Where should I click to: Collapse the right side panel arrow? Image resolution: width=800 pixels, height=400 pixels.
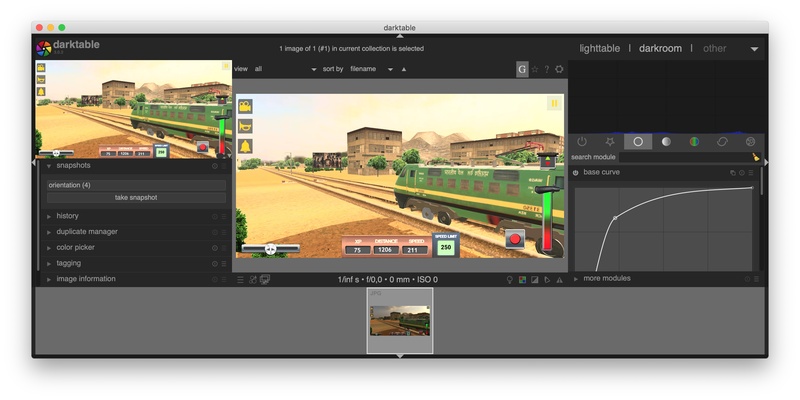(766, 162)
